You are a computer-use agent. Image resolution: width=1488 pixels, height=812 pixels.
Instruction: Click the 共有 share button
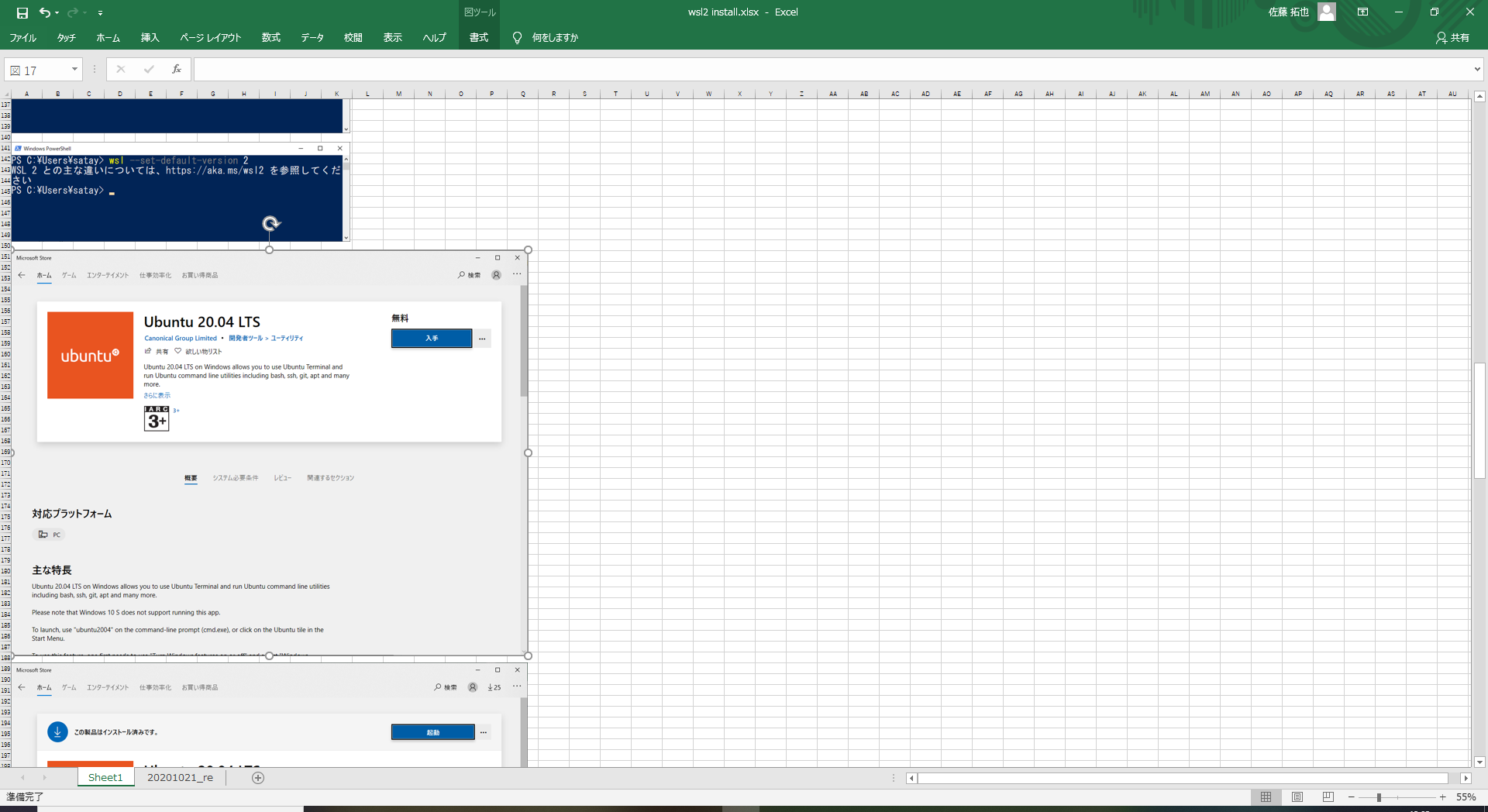point(1452,37)
